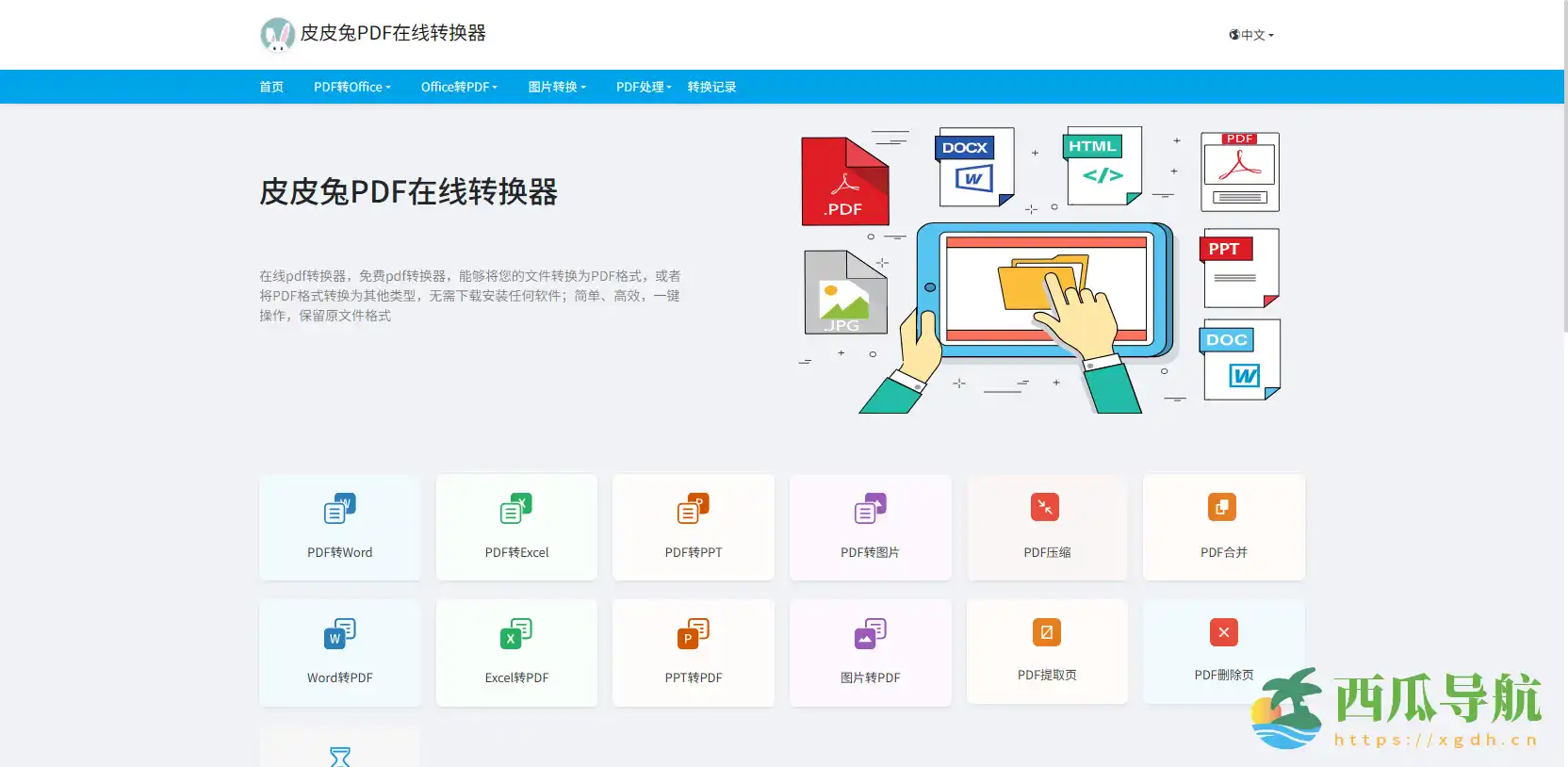
Task: Switch language using the 中文 selector
Action: point(1251,35)
